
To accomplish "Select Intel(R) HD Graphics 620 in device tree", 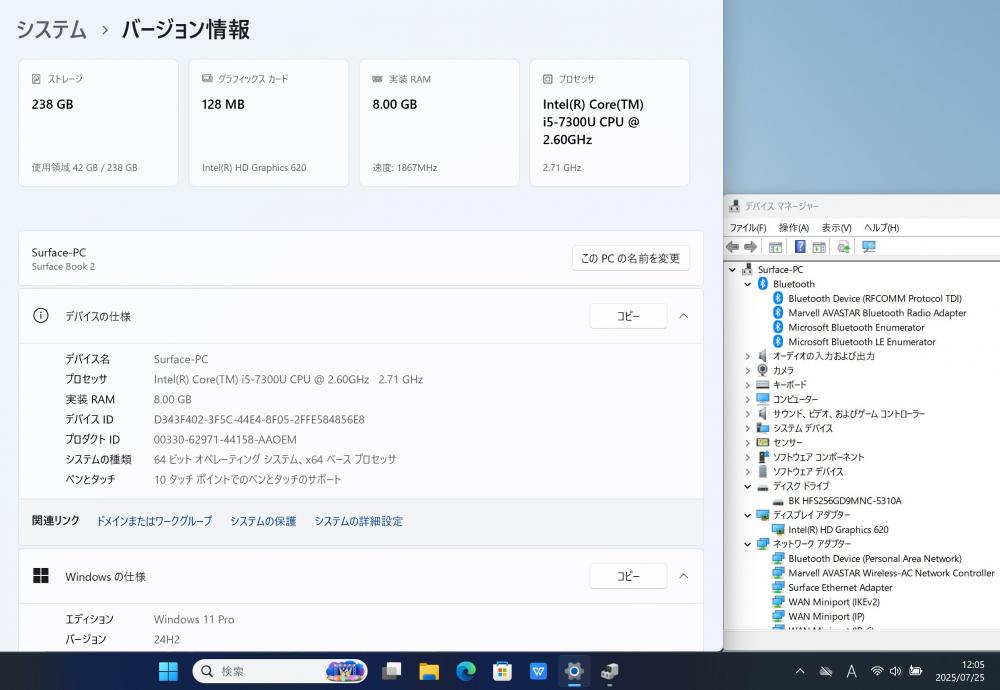I will [838, 530].
